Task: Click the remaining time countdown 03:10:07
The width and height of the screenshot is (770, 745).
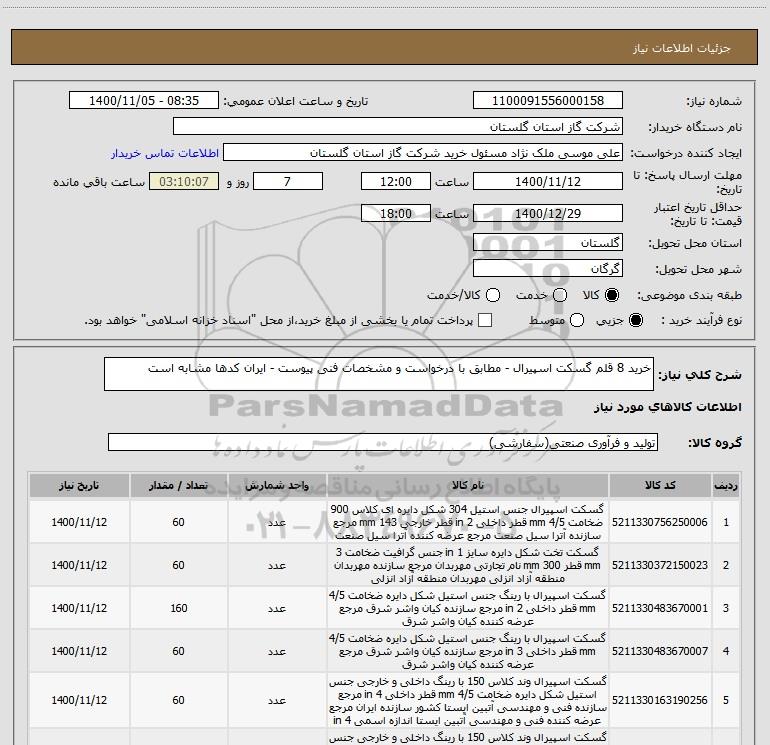Action: click(x=184, y=182)
